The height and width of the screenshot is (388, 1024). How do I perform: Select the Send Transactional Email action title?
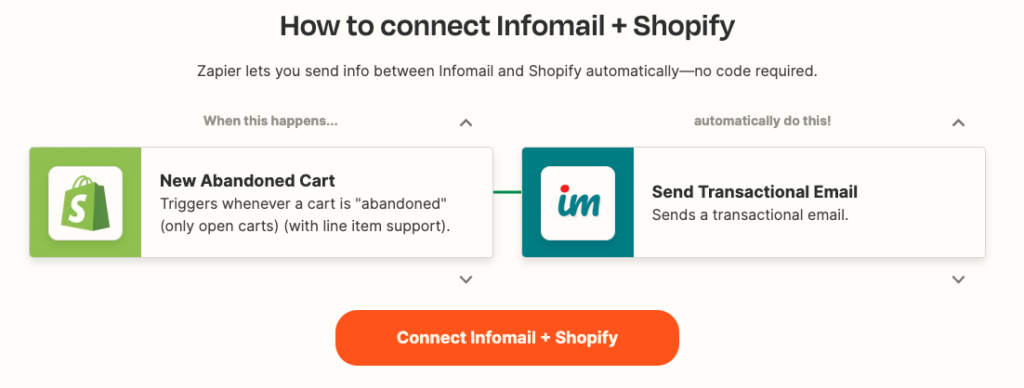coord(754,192)
